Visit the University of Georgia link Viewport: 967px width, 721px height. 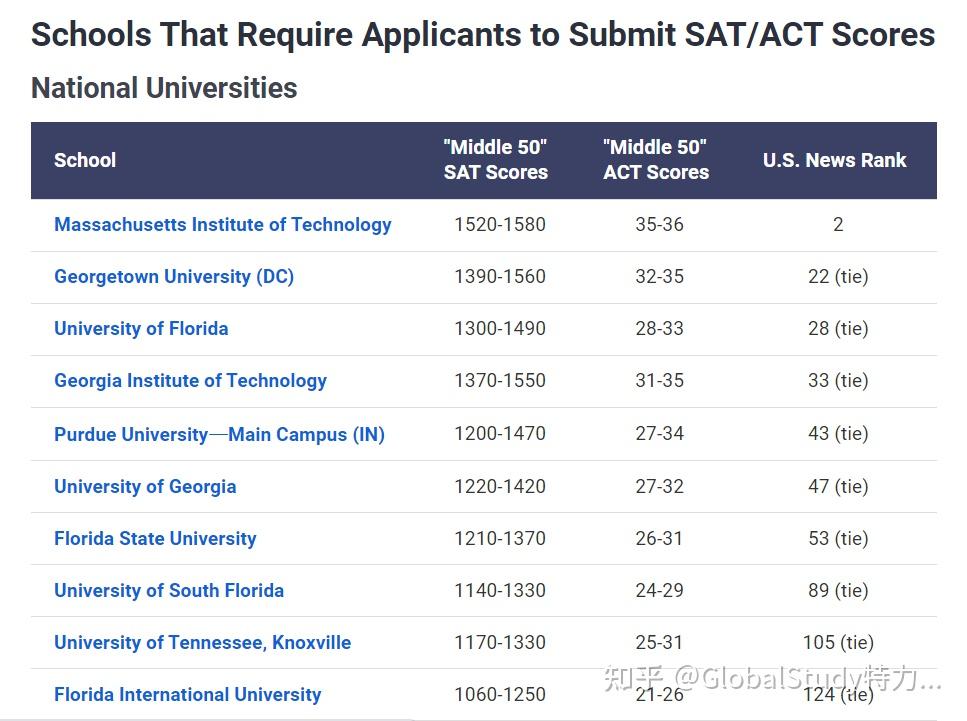pyautogui.click(x=145, y=486)
